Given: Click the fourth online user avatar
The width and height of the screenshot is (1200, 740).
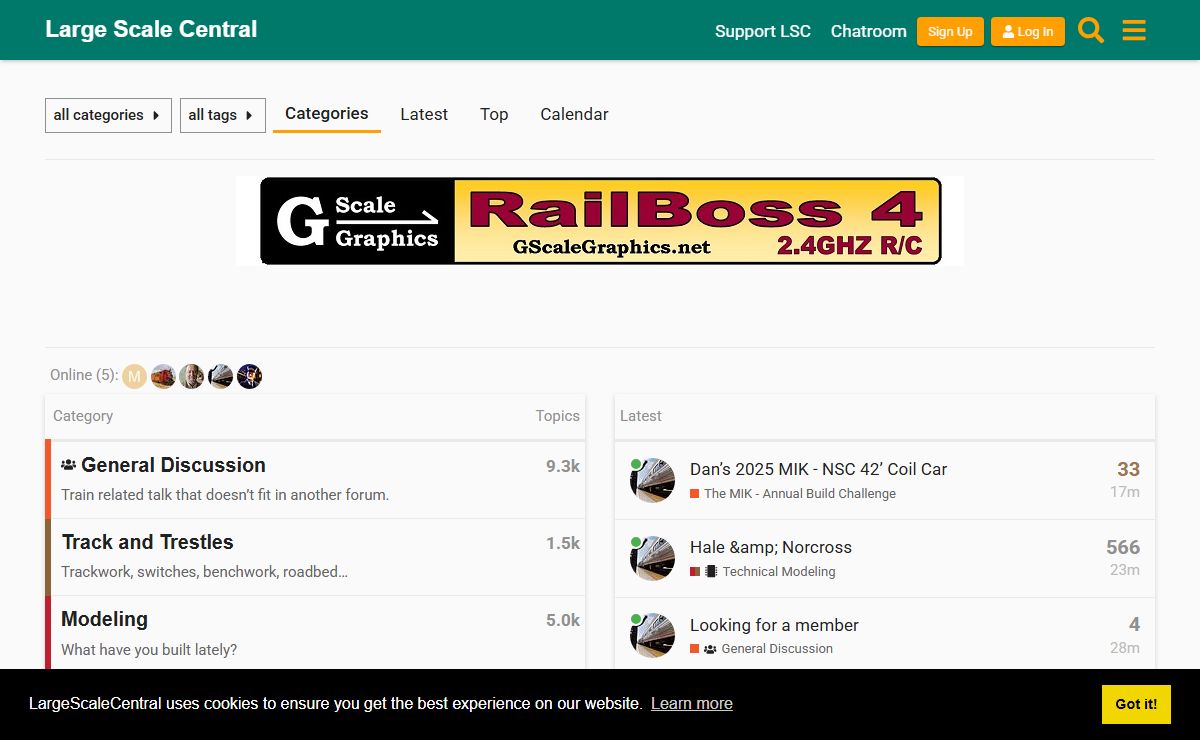Looking at the screenshot, I should (220, 376).
